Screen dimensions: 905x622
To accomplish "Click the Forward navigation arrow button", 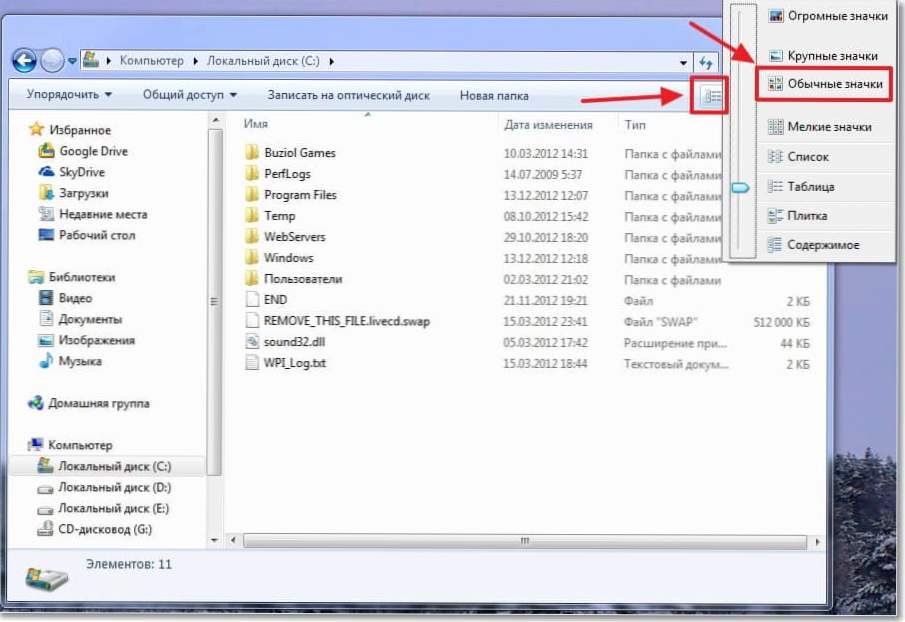I will 52,61.
